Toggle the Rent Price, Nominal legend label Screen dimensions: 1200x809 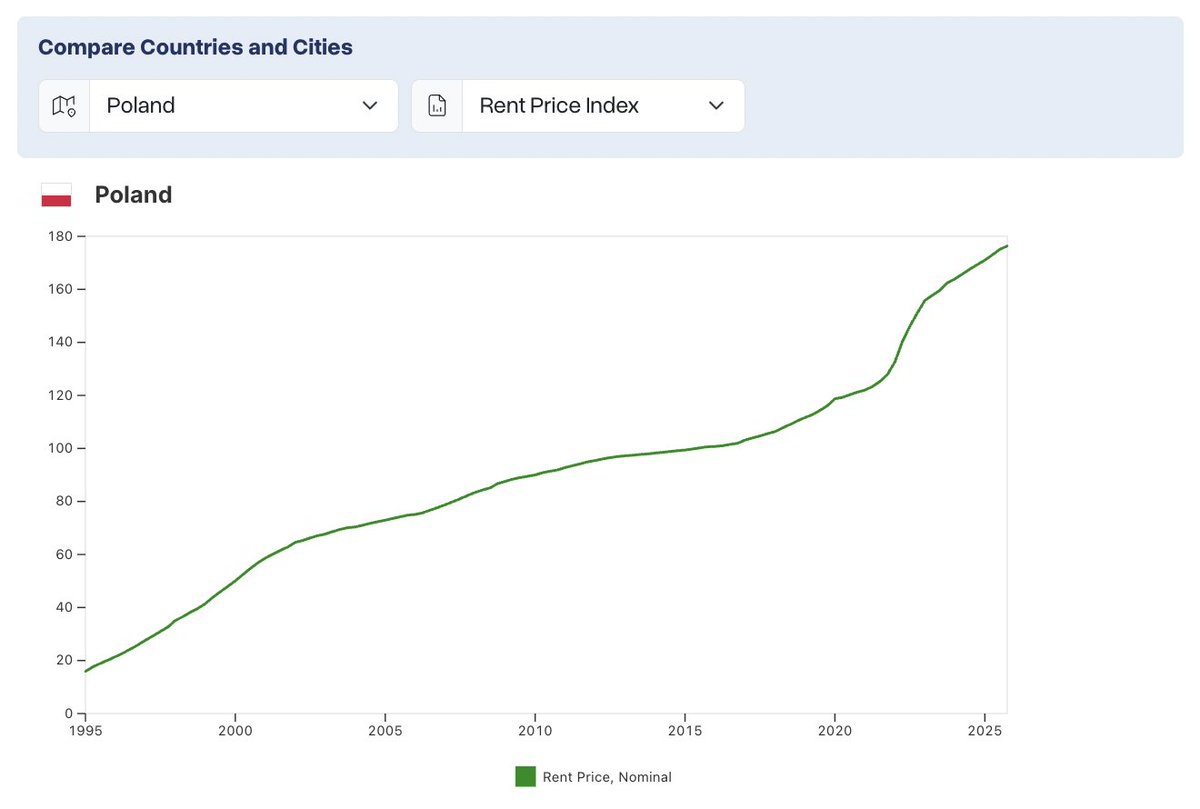coord(607,777)
